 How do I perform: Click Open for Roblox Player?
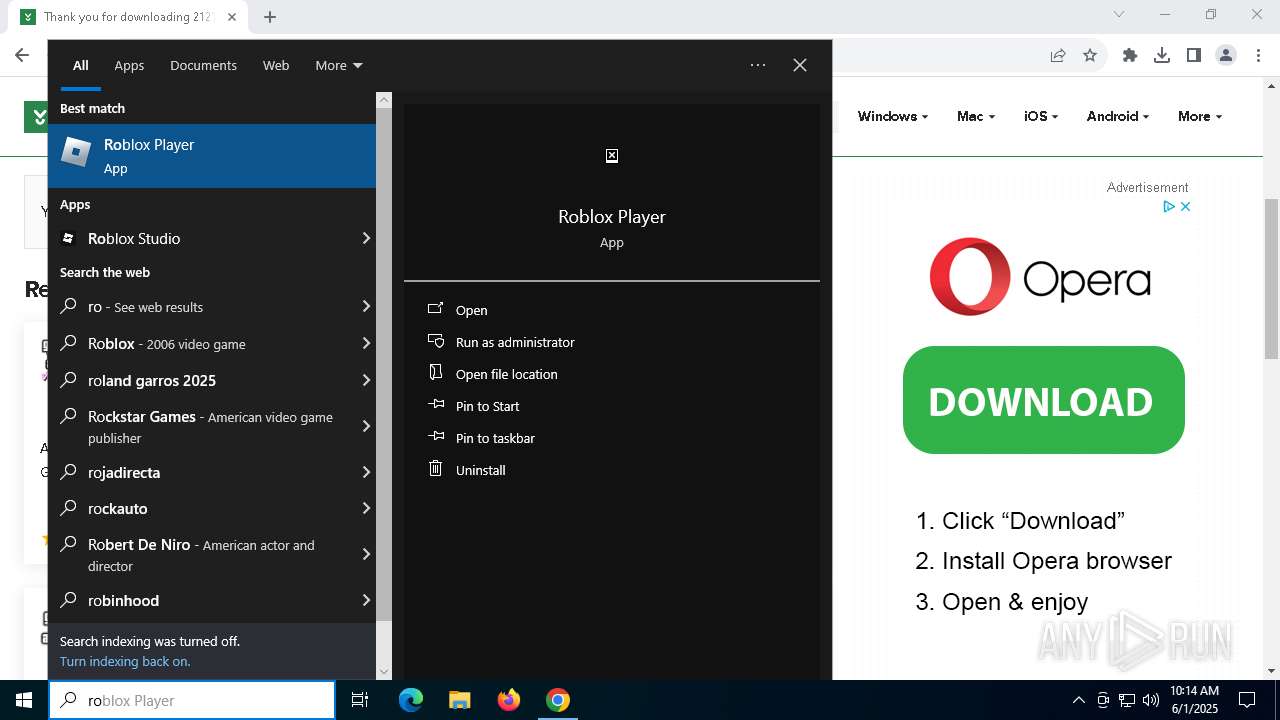tap(471, 310)
